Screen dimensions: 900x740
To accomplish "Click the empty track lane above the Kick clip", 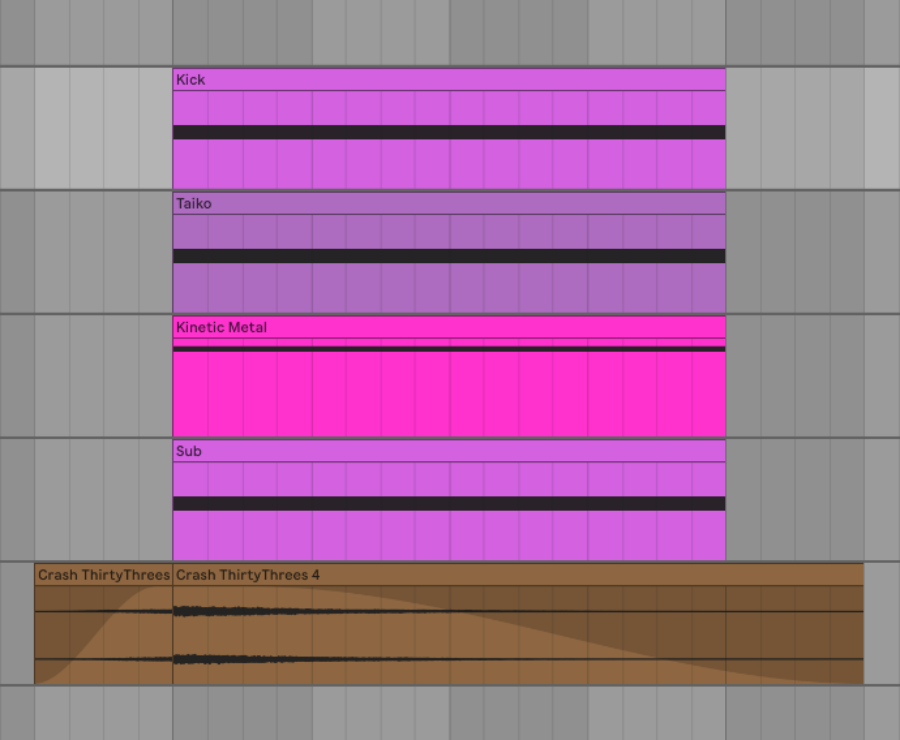I will 448,32.
